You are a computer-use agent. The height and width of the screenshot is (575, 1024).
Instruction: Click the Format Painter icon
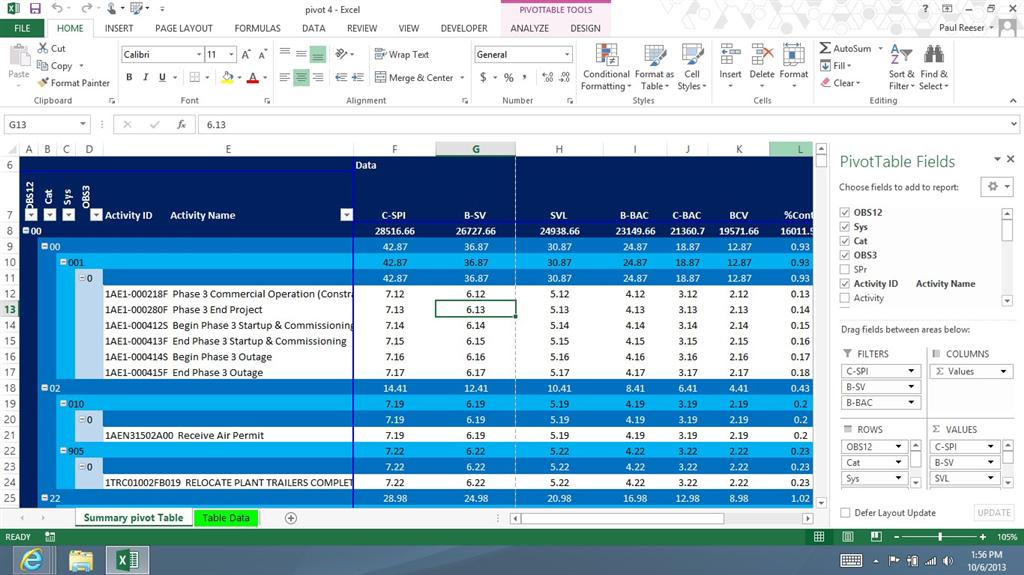coord(43,83)
